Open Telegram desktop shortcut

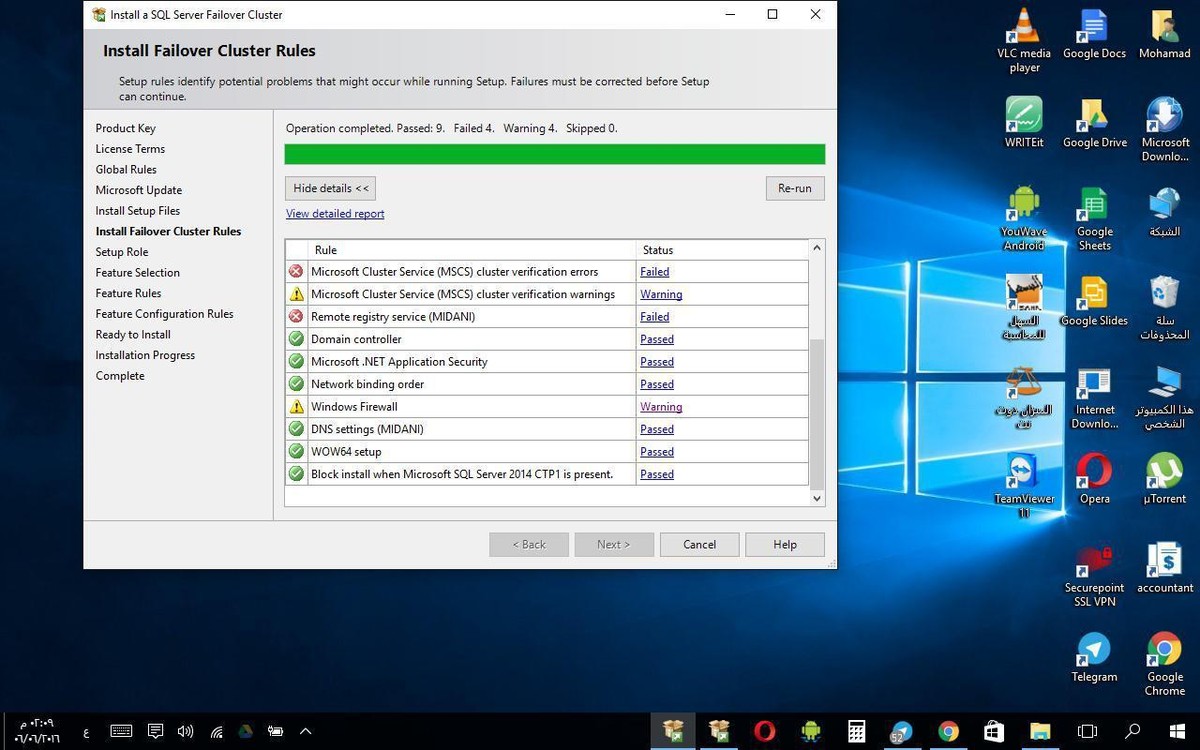click(x=1094, y=657)
